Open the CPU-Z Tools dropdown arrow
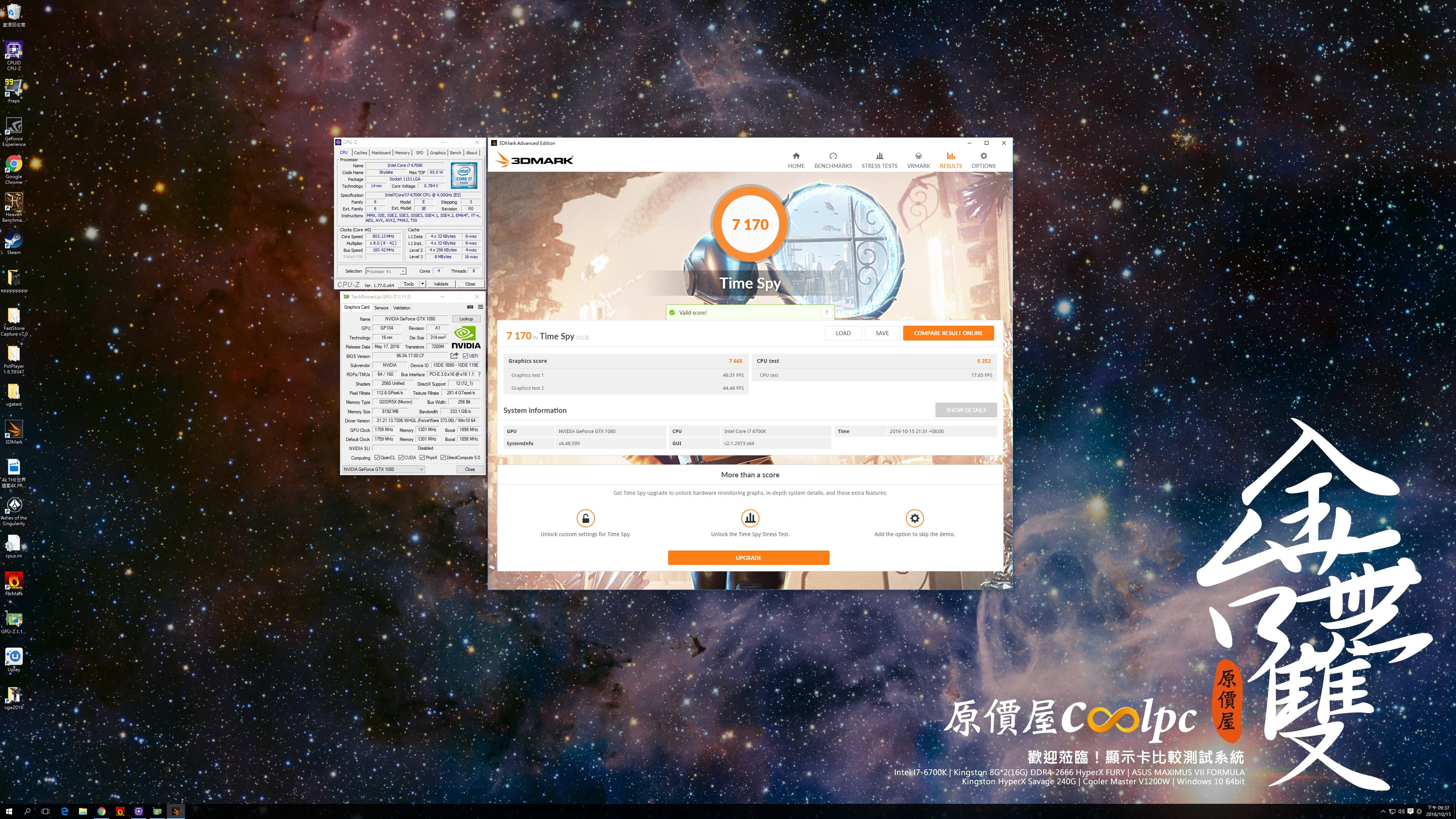The image size is (1456, 819). (422, 284)
